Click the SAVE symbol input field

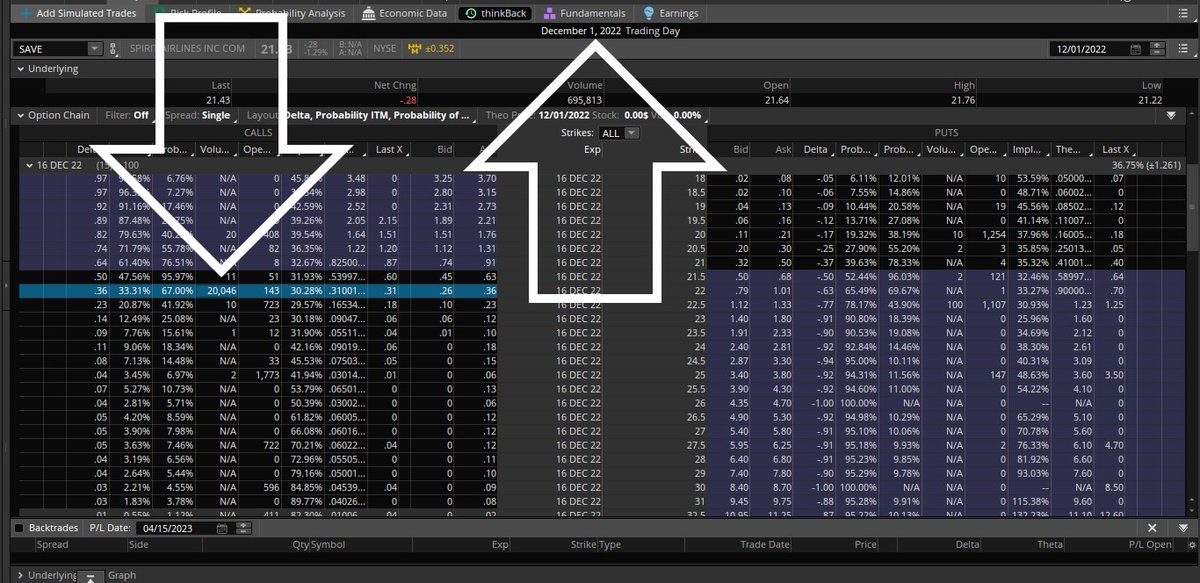click(51, 48)
